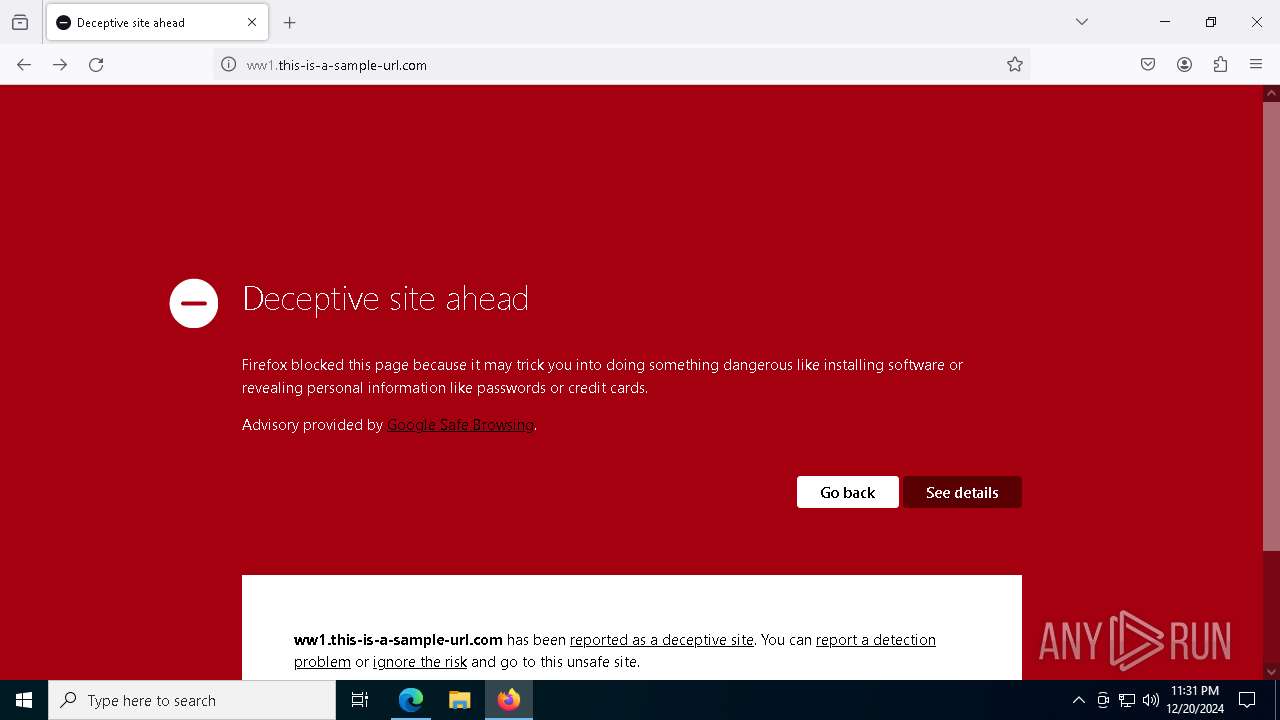1280x720 pixels.
Task: Open the Firefox application menu
Action: (x=1256, y=65)
